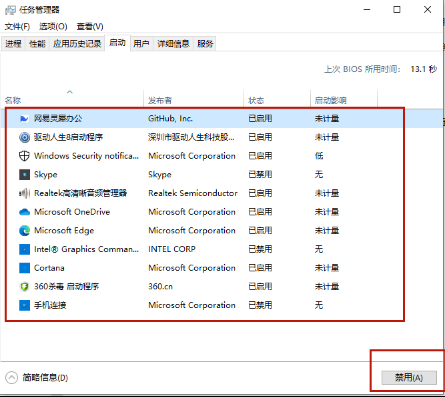Click the 网易灵犀办公 app icon
Image resolution: width=445 pixels, height=397 pixels.
coord(24,118)
